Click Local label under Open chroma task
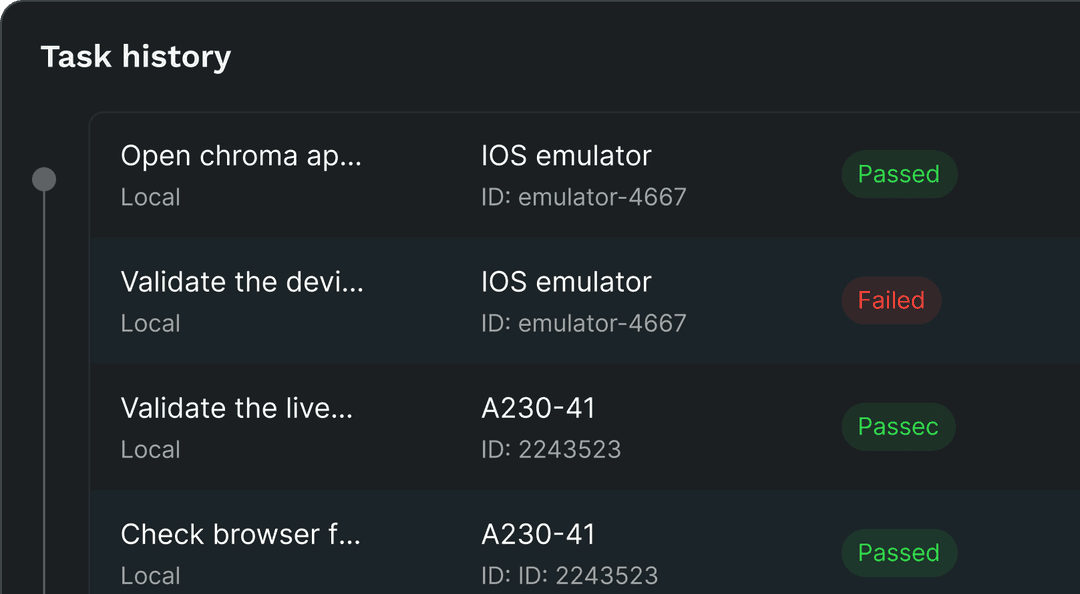This screenshot has height=594, width=1080. (x=150, y=197)
